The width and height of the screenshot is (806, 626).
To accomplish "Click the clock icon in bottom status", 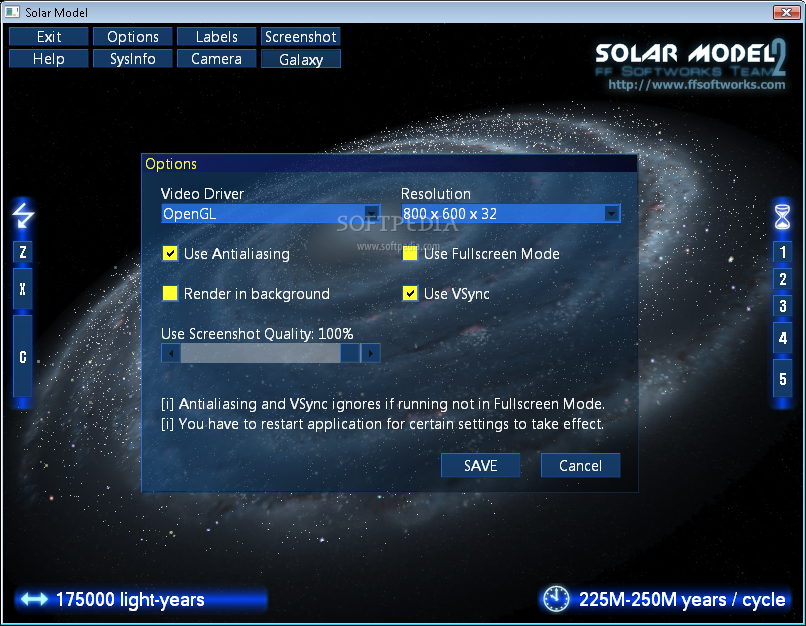I will (x=556, y=599).
